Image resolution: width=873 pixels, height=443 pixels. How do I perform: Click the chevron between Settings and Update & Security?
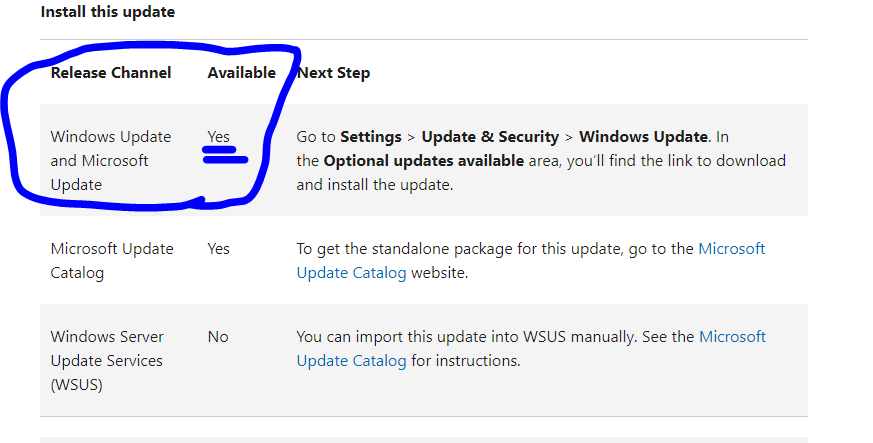411,137
